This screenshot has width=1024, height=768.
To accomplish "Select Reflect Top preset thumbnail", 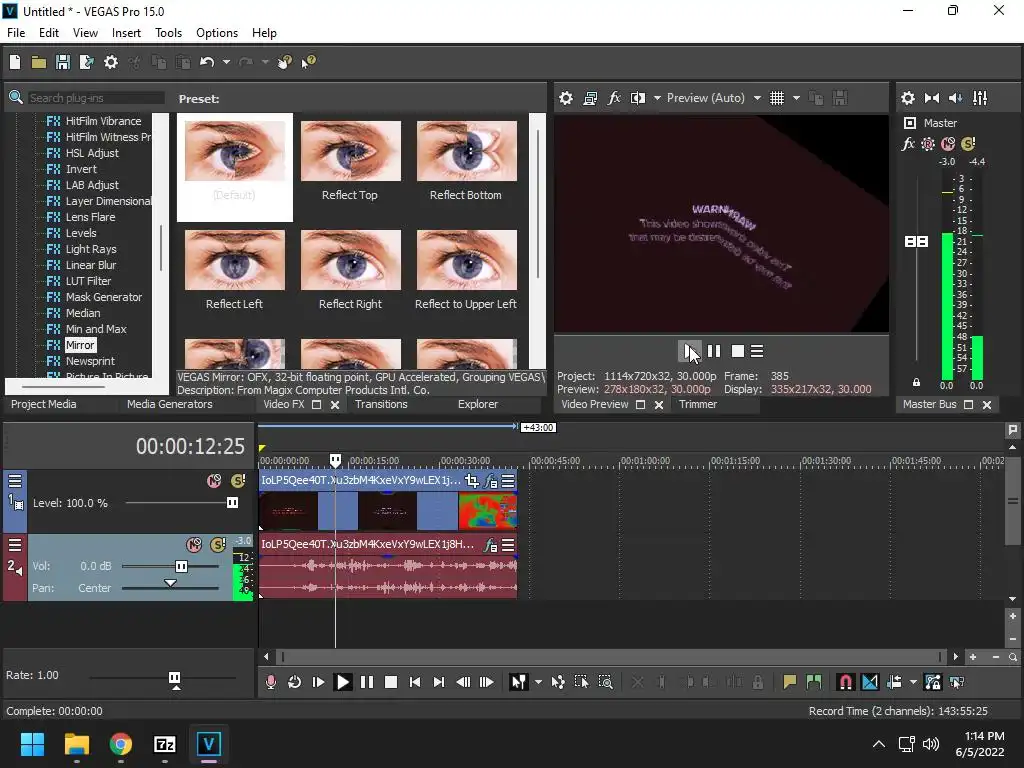I will tap(351, 151).
